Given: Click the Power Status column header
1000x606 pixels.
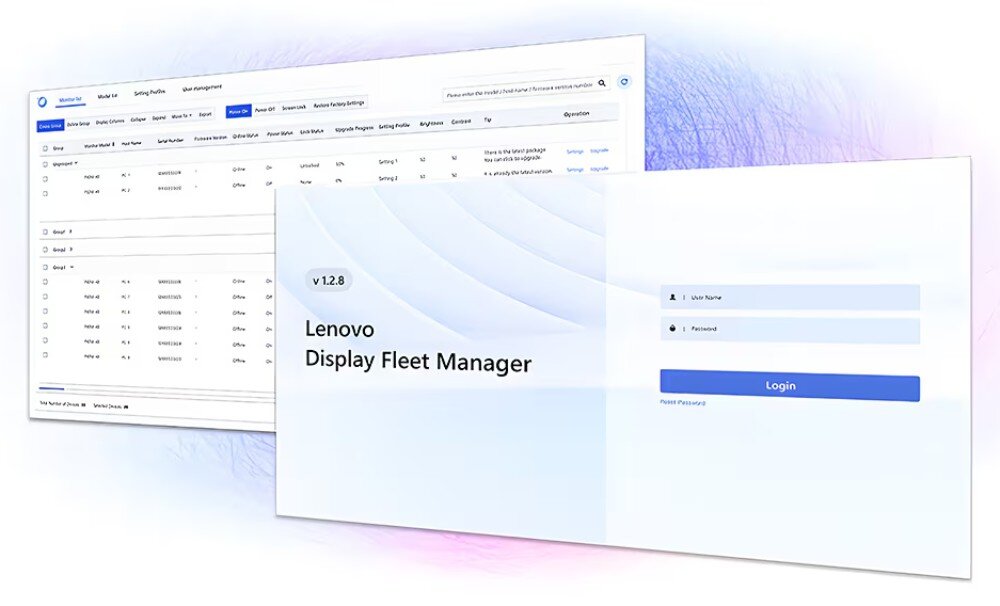Looking at the screenshot, I should (279, 133).
